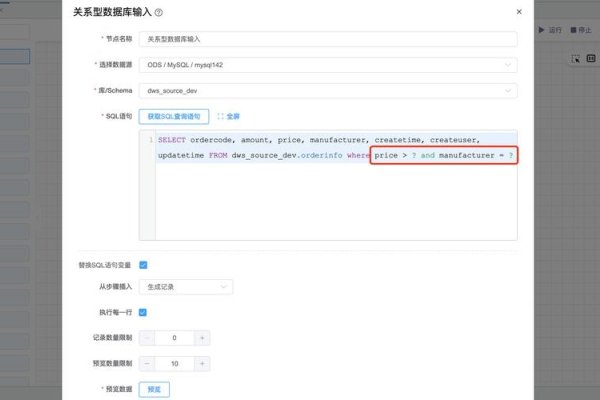The width and height of the screenshot is (600, 400).
Task: Decrease 预览数量限制 value
Action: tap(147, 364)
